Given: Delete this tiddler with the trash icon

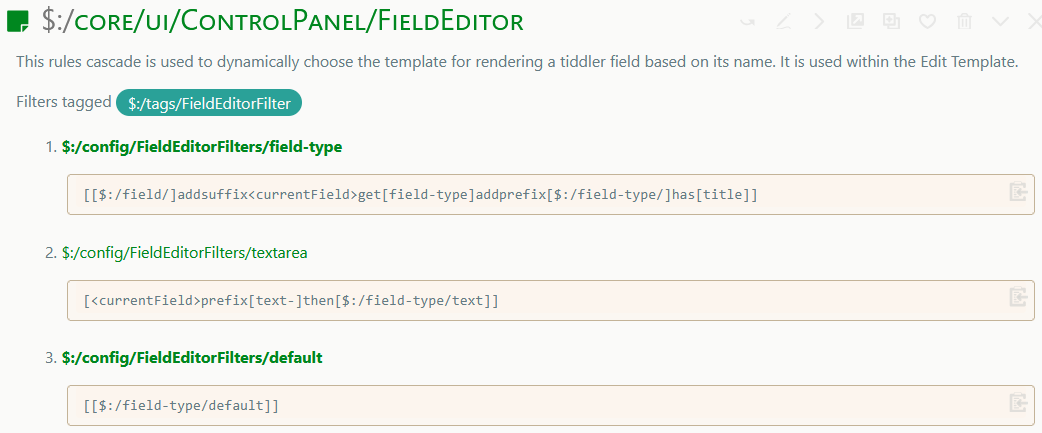Looking at the screenshot, I should pos(964,21).
